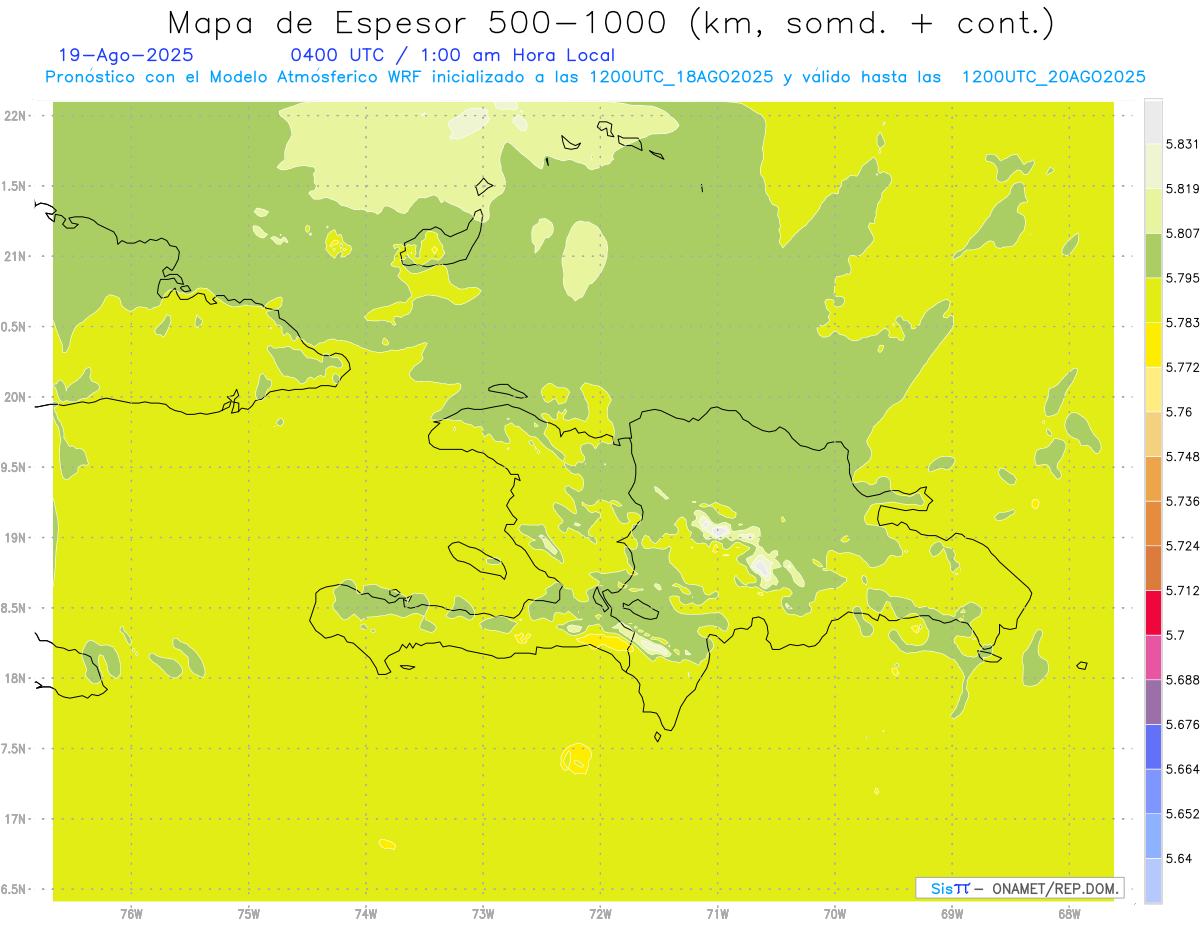
Task: Click the pink segment of the color scale
Action: (1153, 657)
